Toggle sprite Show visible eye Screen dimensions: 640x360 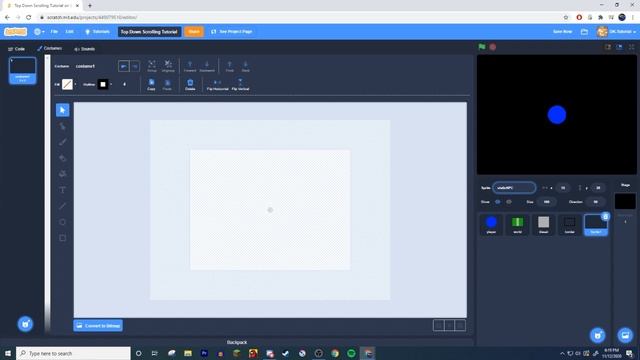[498, 202]
